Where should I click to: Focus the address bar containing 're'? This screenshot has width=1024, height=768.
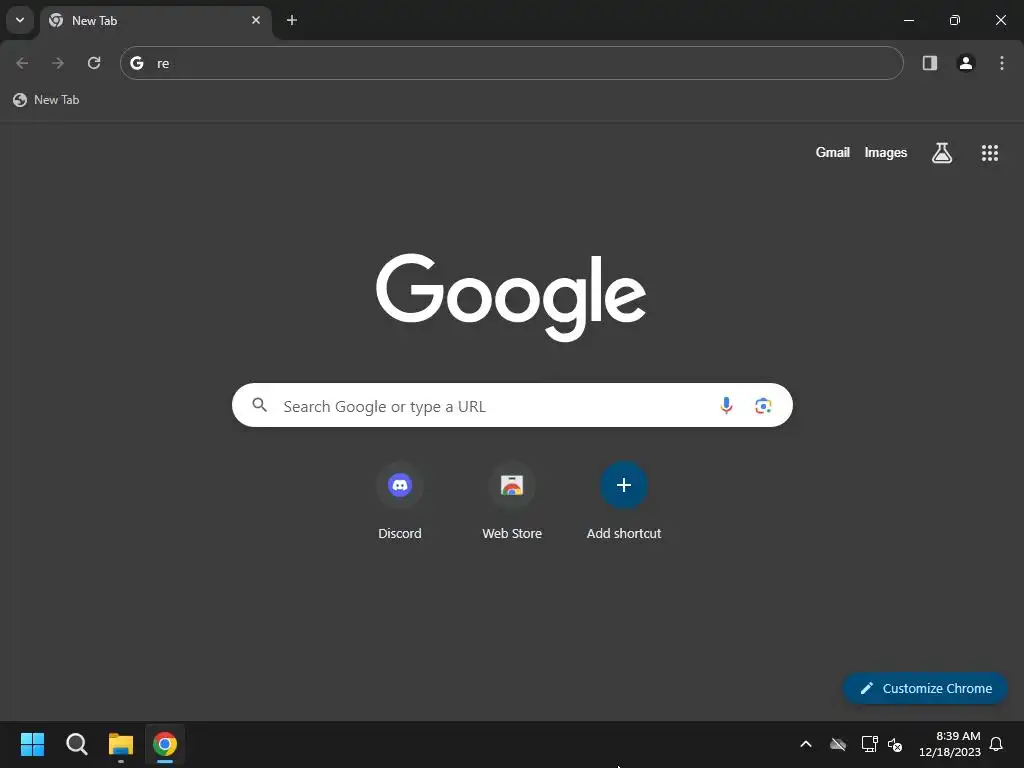(511, 63)
